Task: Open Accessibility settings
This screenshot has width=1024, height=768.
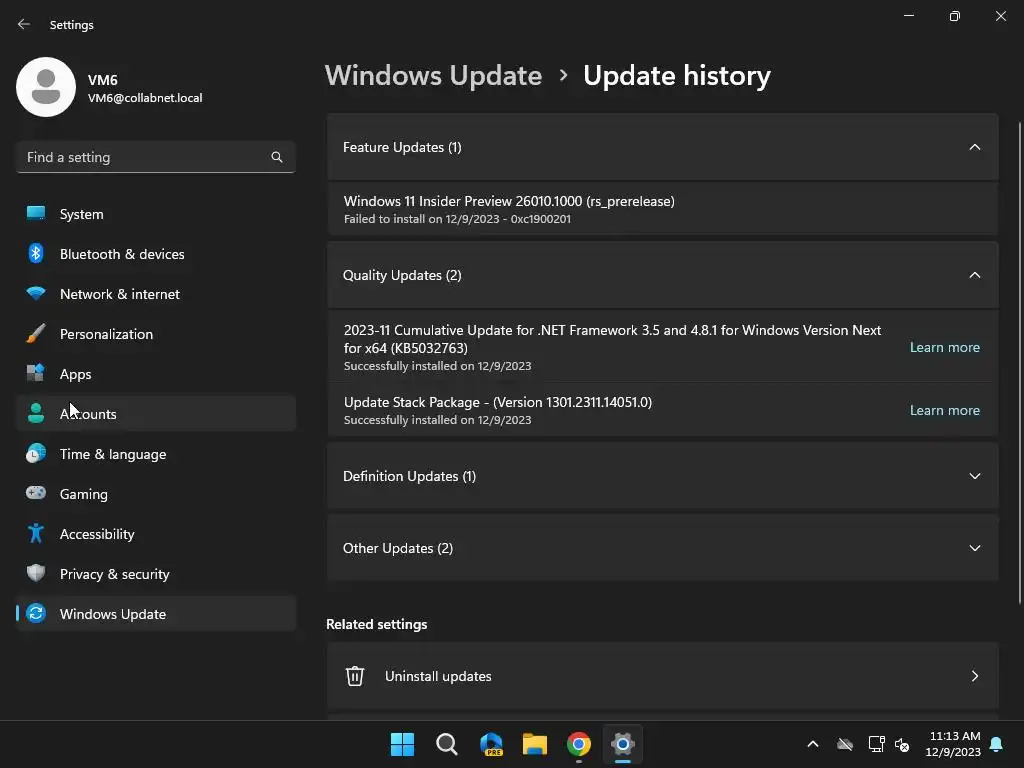Action: click(156, 534)
